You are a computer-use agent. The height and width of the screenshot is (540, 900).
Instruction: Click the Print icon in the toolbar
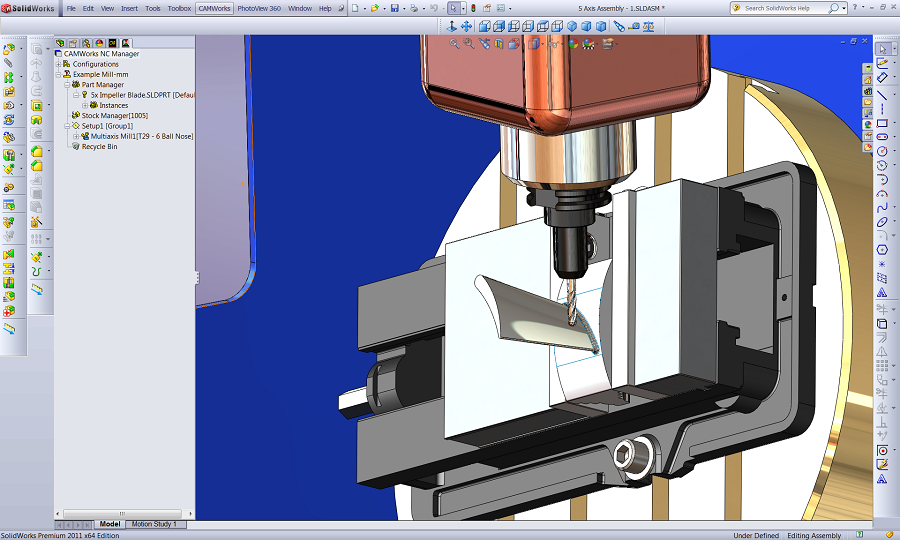(413, 8)
